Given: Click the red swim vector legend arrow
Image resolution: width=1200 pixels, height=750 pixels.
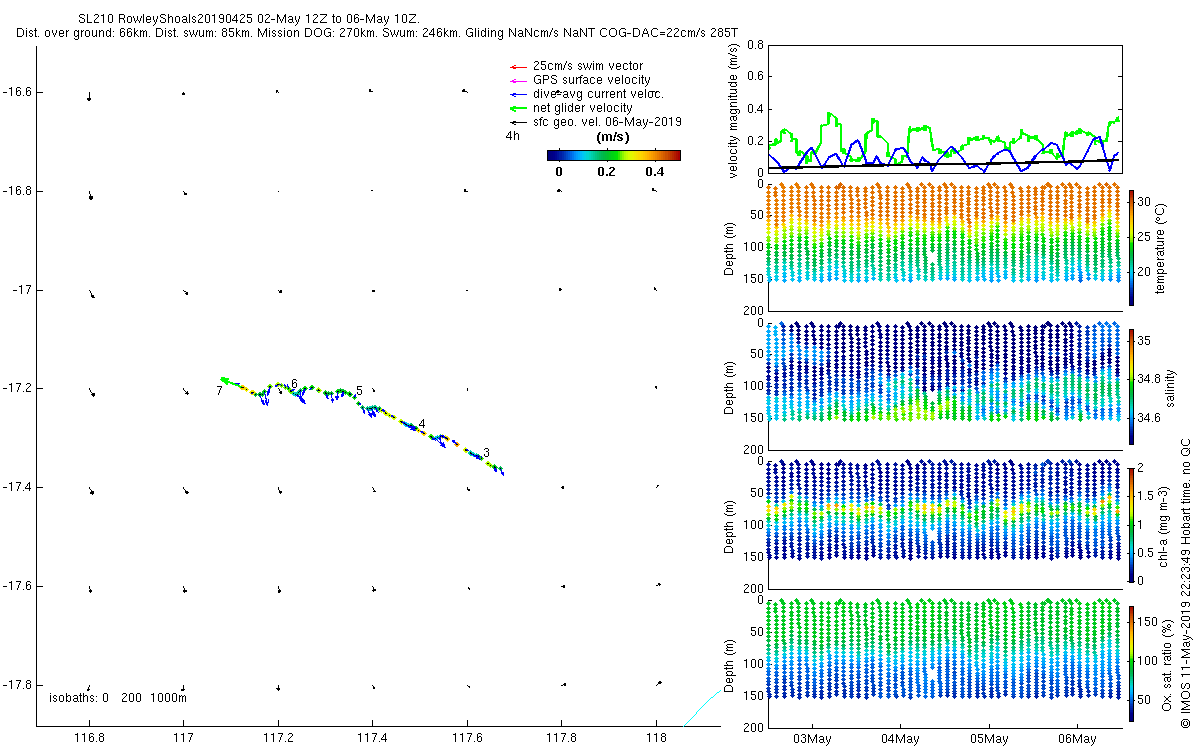Looking at the screenshot, I should (x=517, y=66).
